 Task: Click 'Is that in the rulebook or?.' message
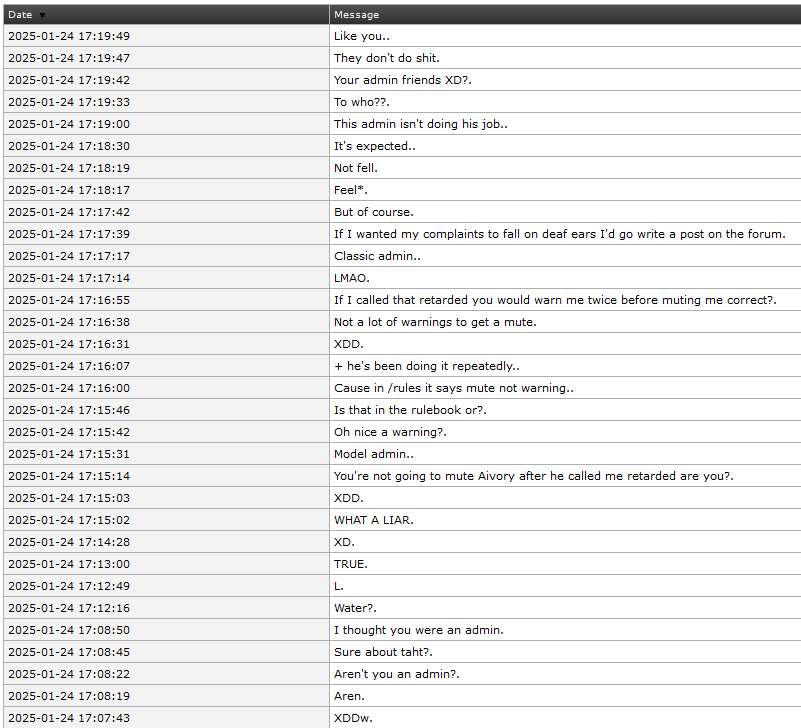pyautogui.click(x=410, y=410)
